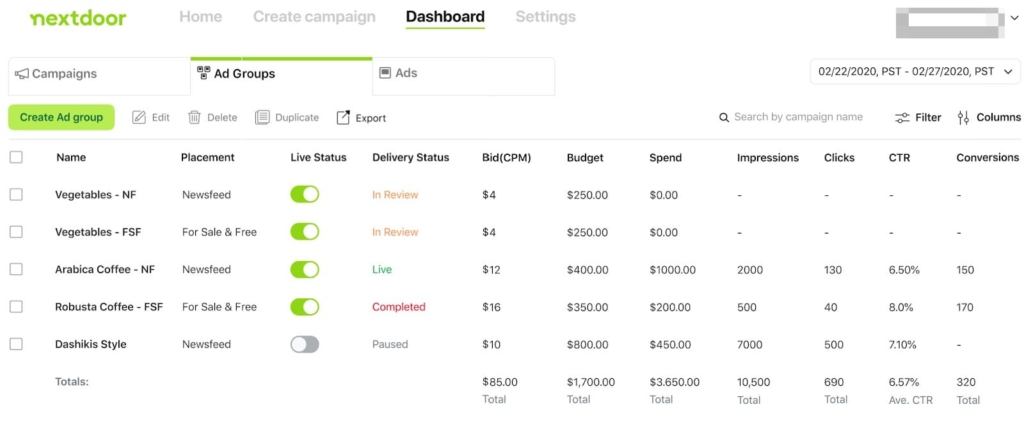Open Settings in top navigation
1024x423 pixels.
pos(545,16)
